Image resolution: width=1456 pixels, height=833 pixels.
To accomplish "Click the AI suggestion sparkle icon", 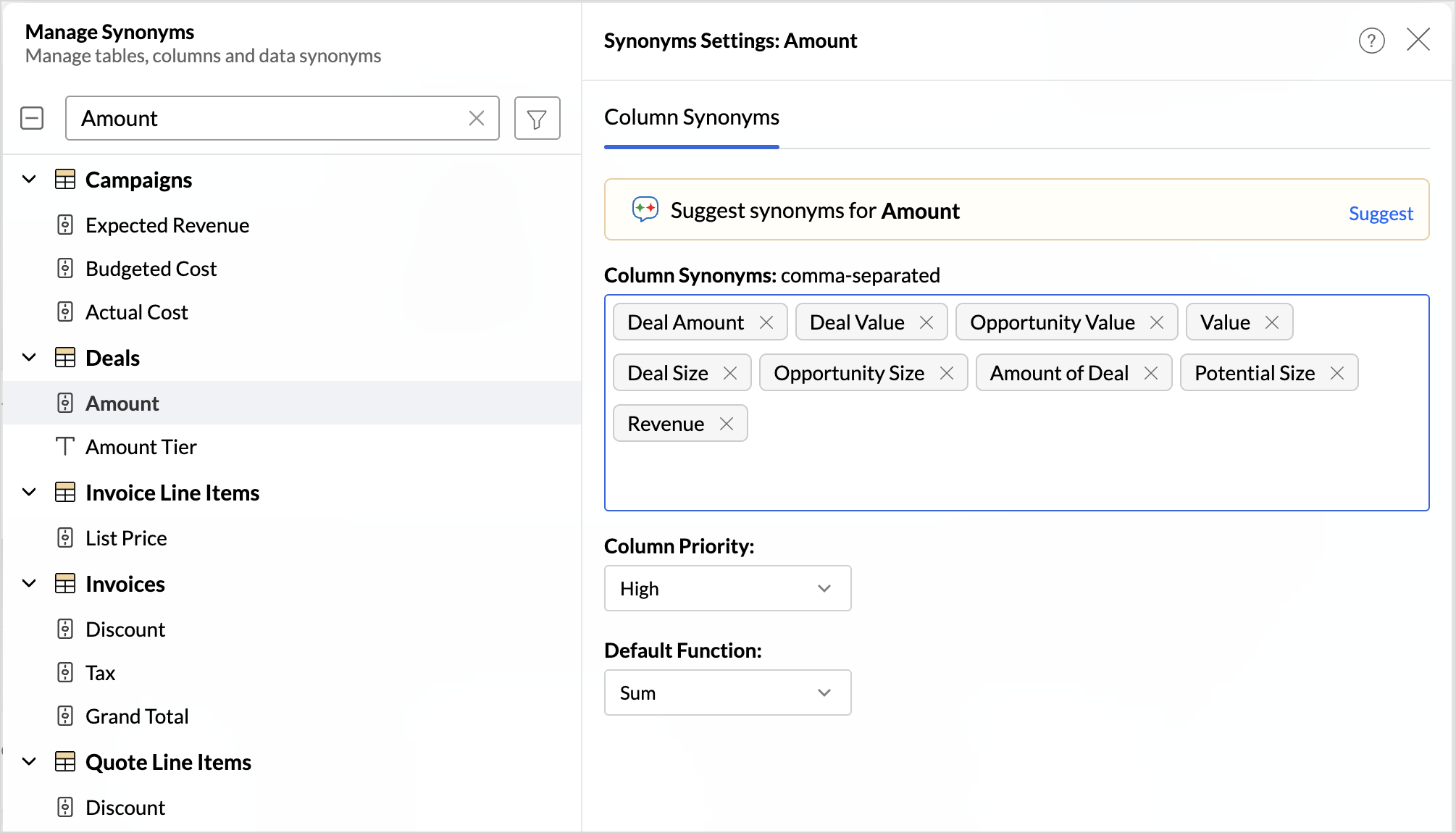I will coord(645,210).
